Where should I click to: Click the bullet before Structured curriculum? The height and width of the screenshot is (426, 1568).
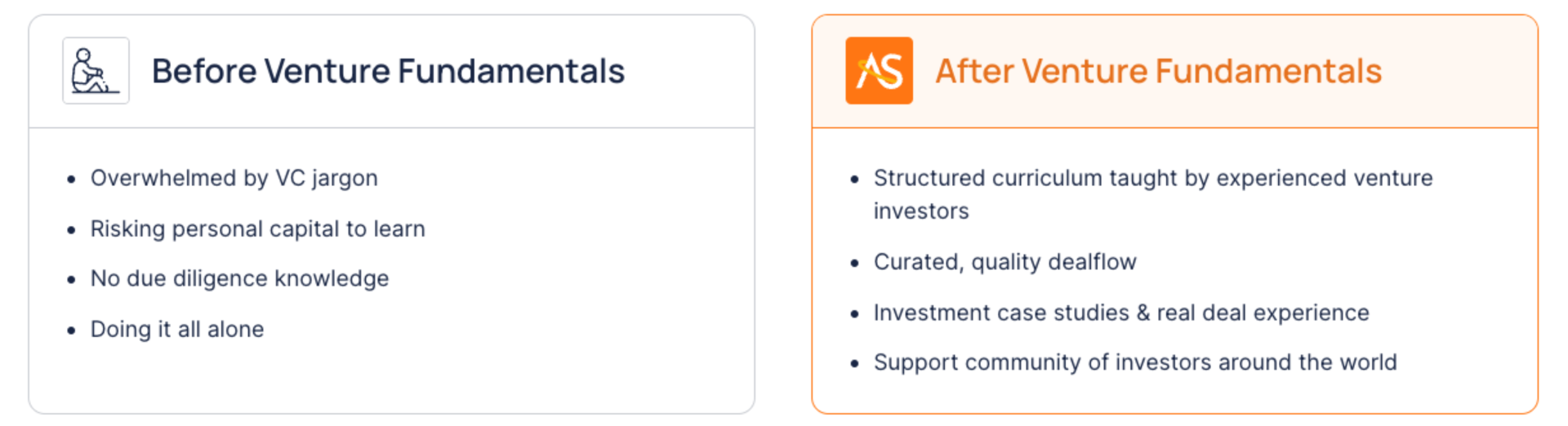855,180
